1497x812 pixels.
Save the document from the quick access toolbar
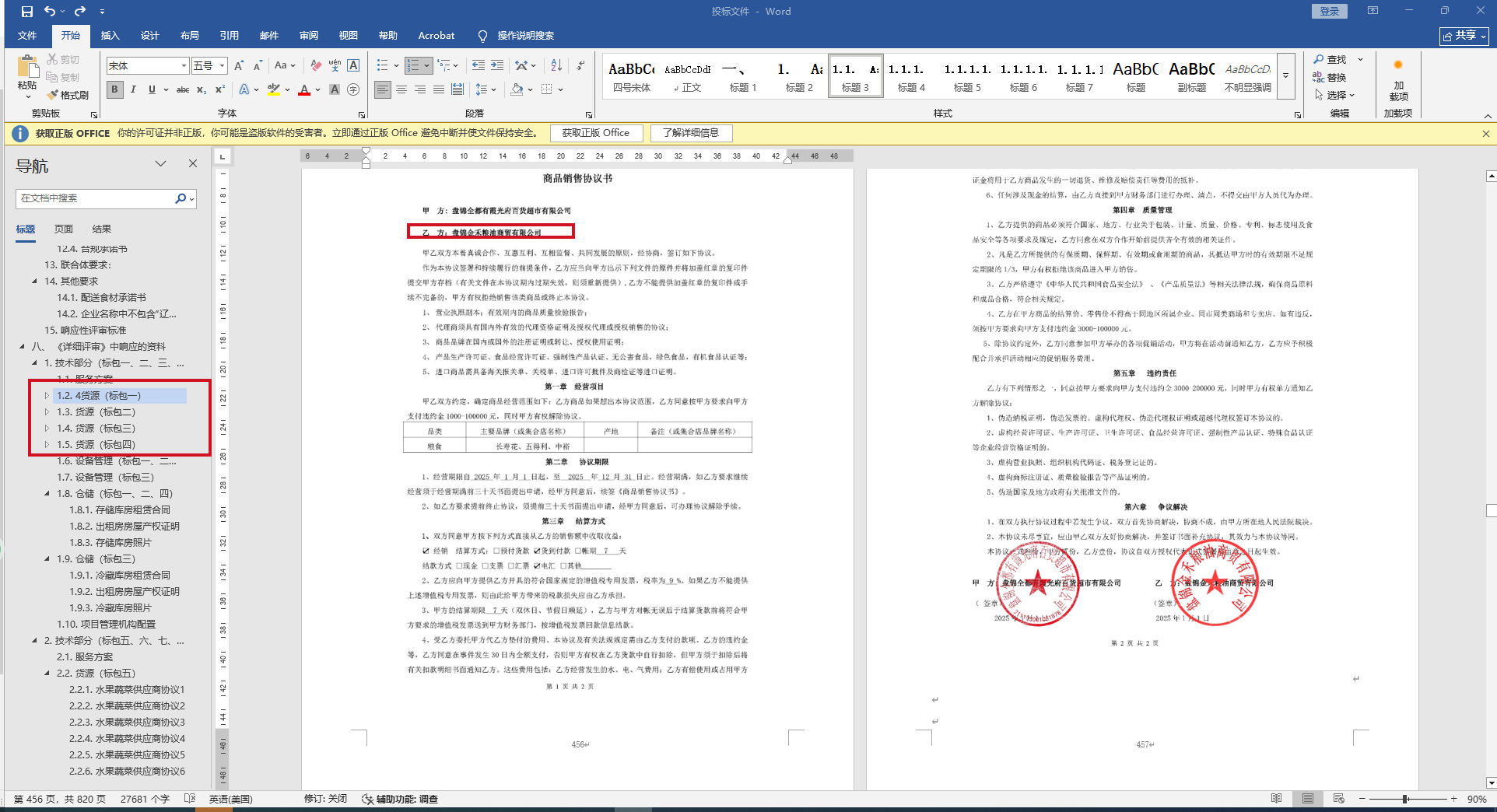click(x=27, y=12)
